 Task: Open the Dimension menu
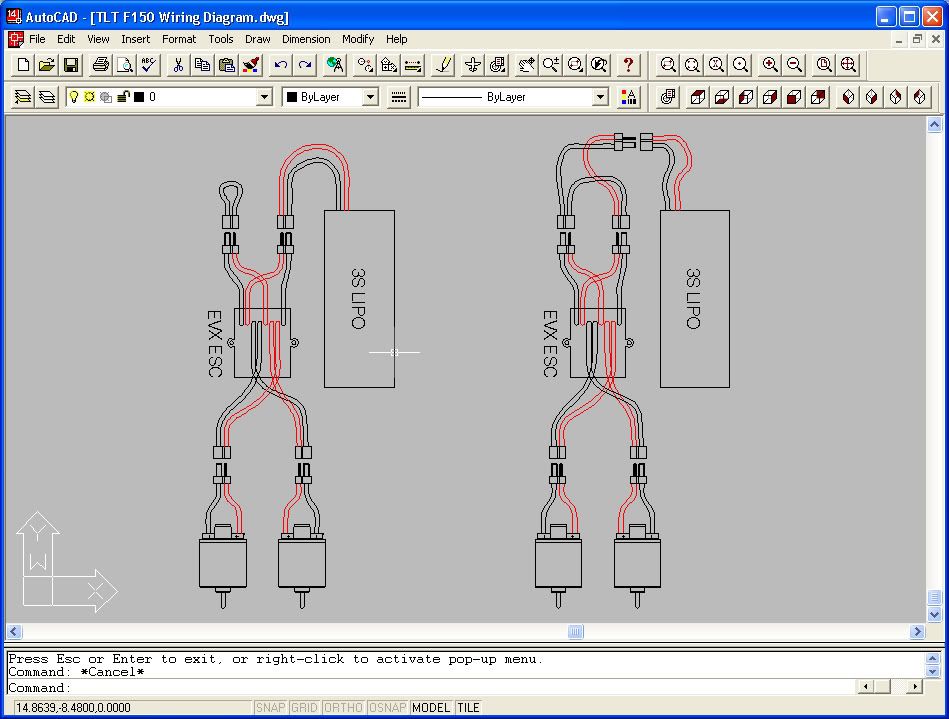(x=306, y=39)
